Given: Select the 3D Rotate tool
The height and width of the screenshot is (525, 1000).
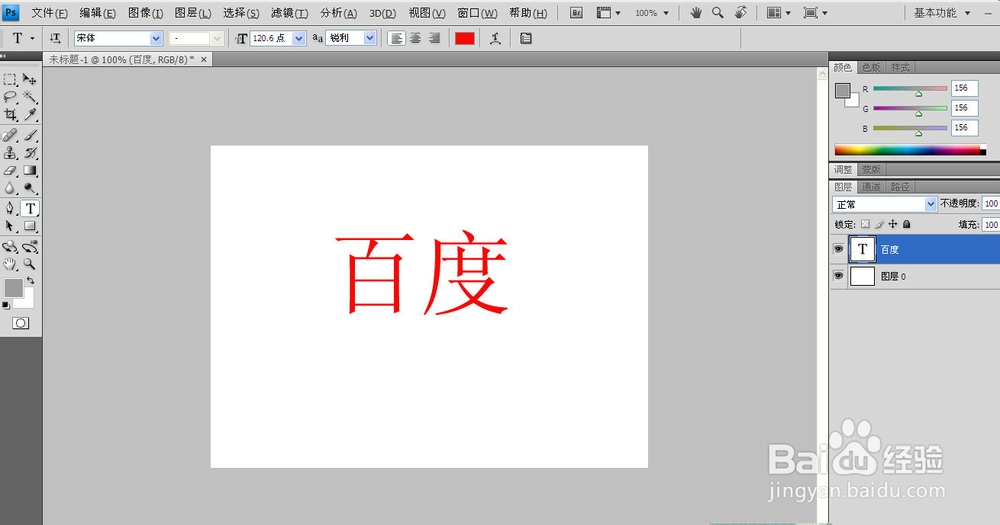Looking at the screenshot, I should (x=10, y=247).
